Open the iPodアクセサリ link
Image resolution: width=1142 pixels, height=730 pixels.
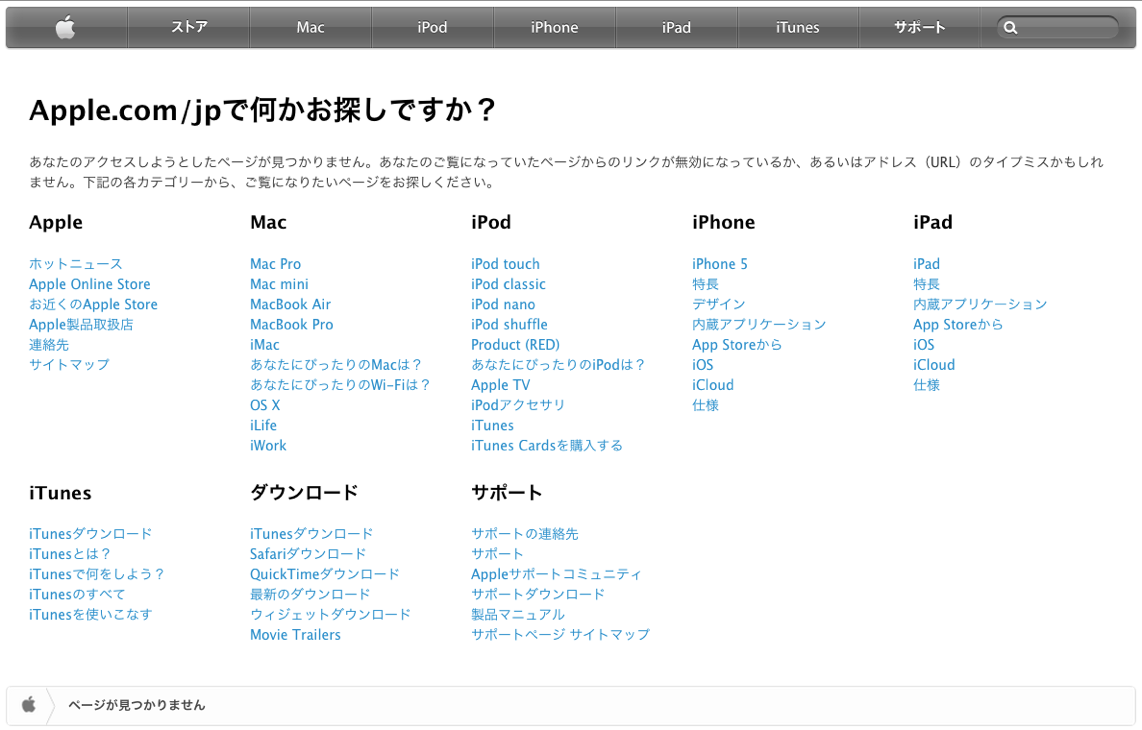518,405
